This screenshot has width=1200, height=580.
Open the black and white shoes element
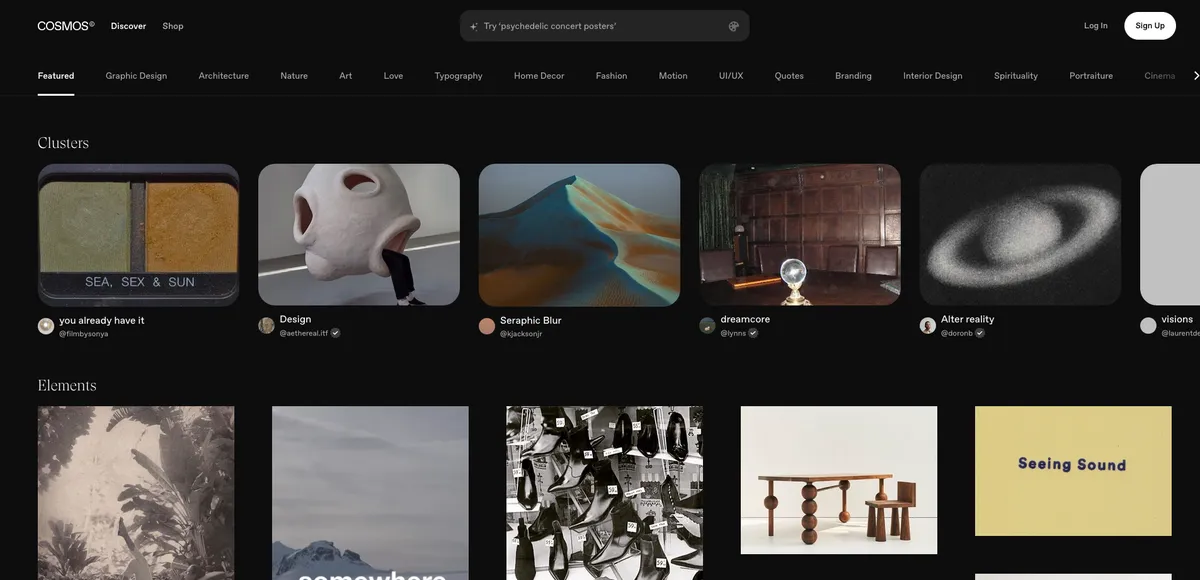click(605, 493)
